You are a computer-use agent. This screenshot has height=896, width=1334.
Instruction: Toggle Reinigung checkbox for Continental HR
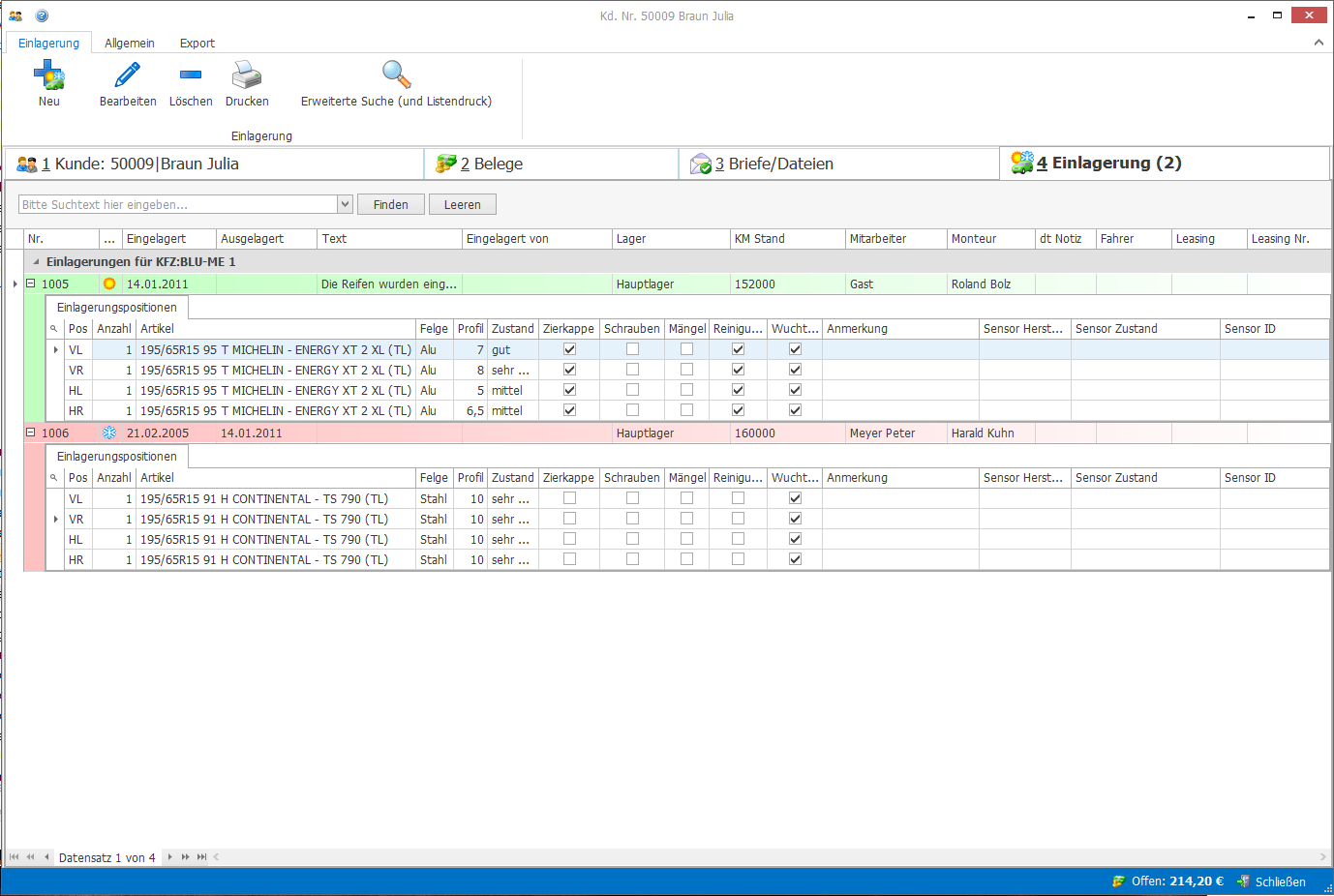tap(738, 559)
